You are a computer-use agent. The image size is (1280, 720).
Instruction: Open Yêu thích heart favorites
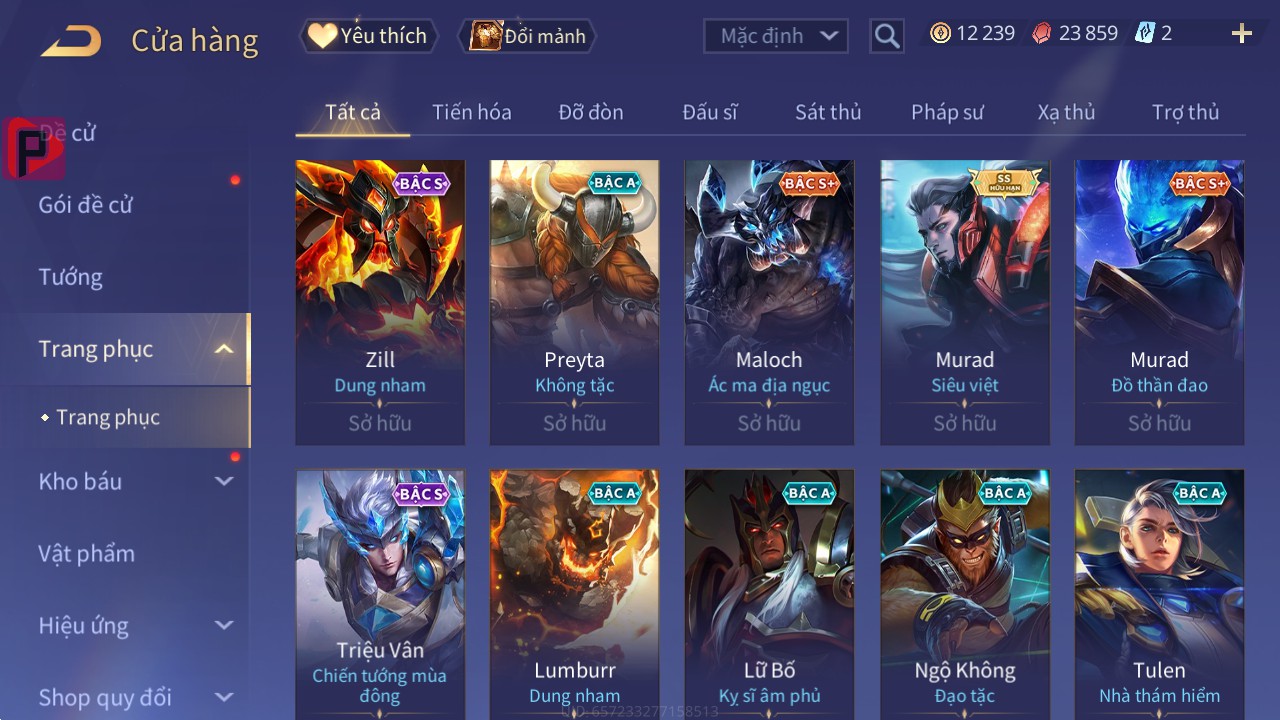368,36
